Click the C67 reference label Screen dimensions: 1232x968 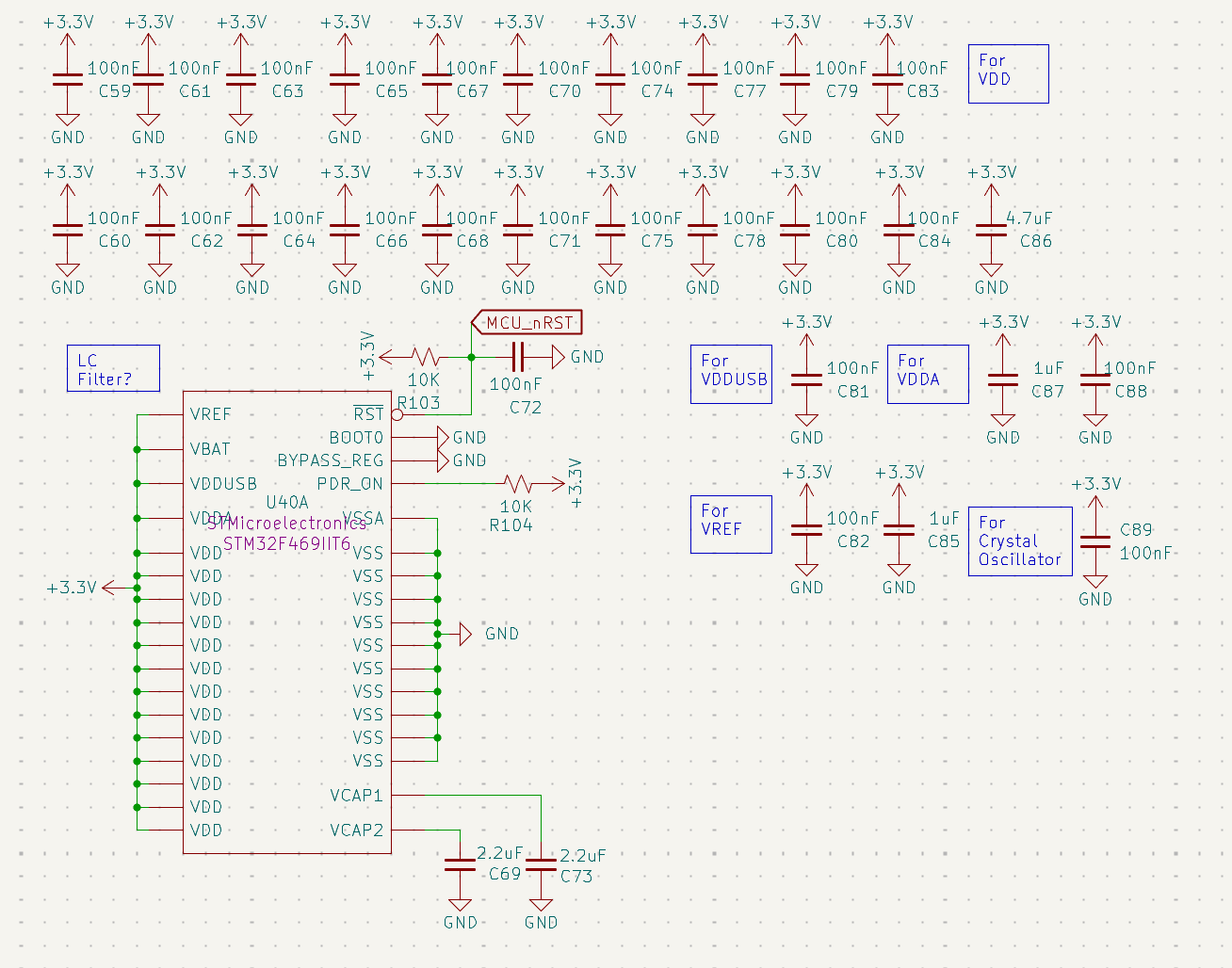(x=473, y=91)
